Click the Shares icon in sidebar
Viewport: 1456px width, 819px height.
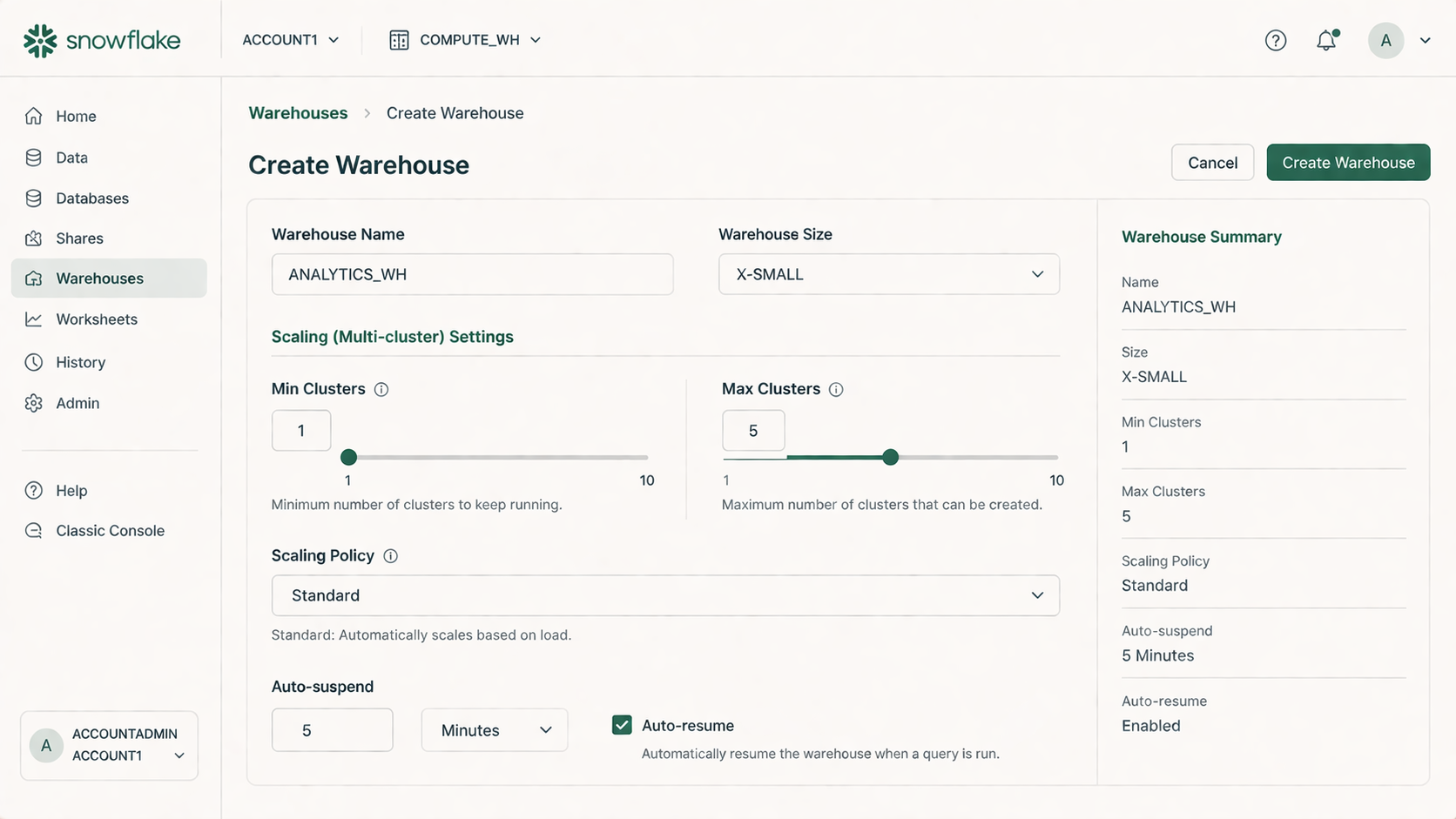pos(34,238)
